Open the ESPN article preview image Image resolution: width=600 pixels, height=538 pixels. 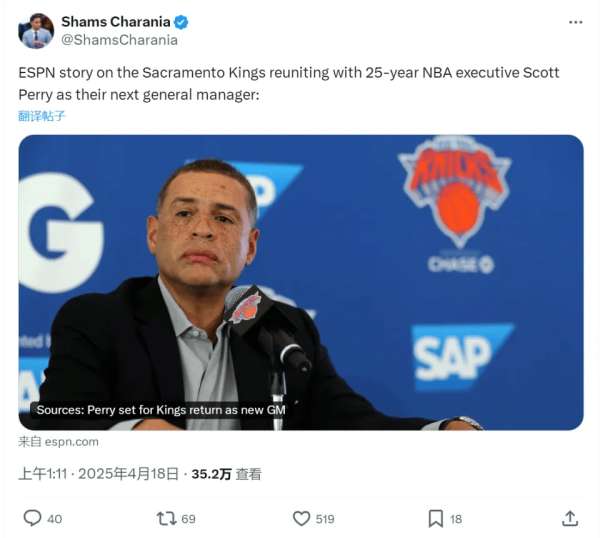click(301, 282)
